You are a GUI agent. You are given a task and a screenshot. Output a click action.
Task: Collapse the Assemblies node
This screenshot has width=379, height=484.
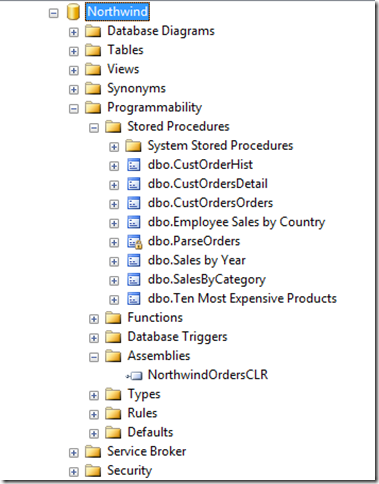[94, 357]
